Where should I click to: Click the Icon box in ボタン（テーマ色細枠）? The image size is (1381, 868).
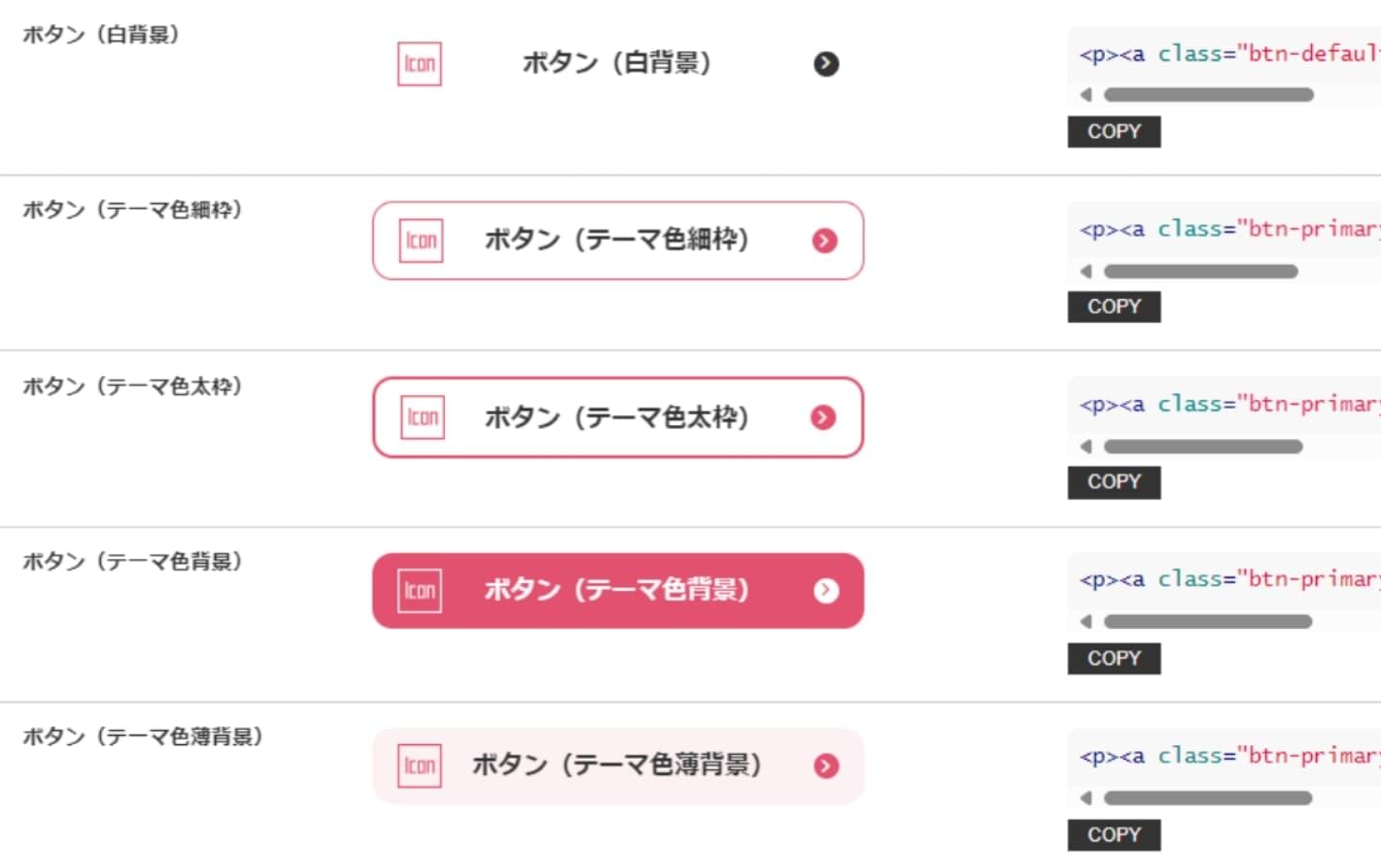421,240
